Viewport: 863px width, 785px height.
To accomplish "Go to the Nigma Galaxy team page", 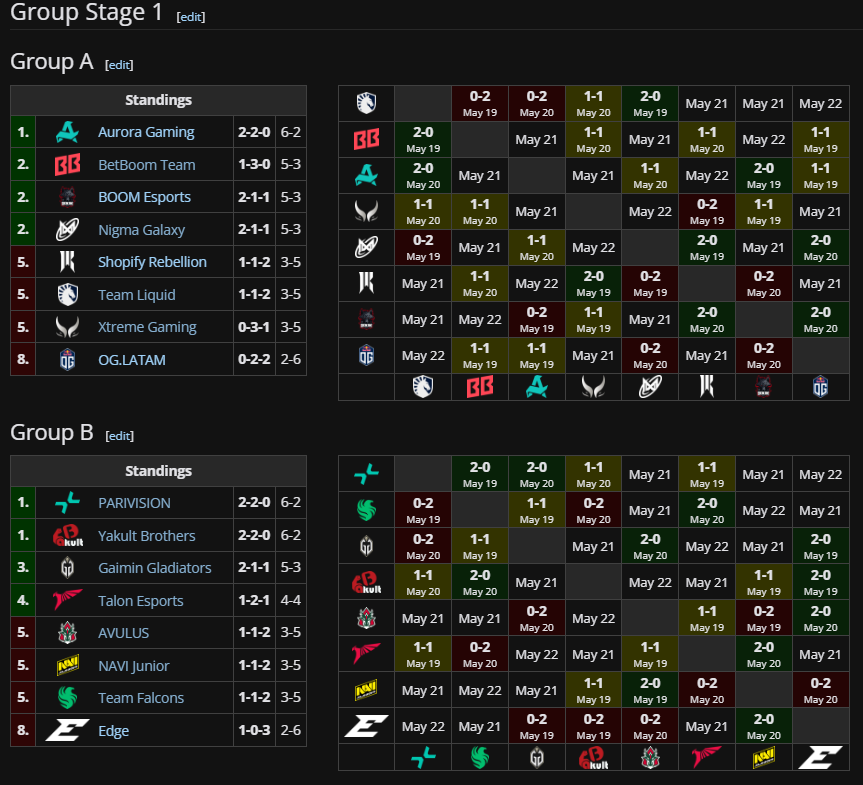I will (141, 230).
